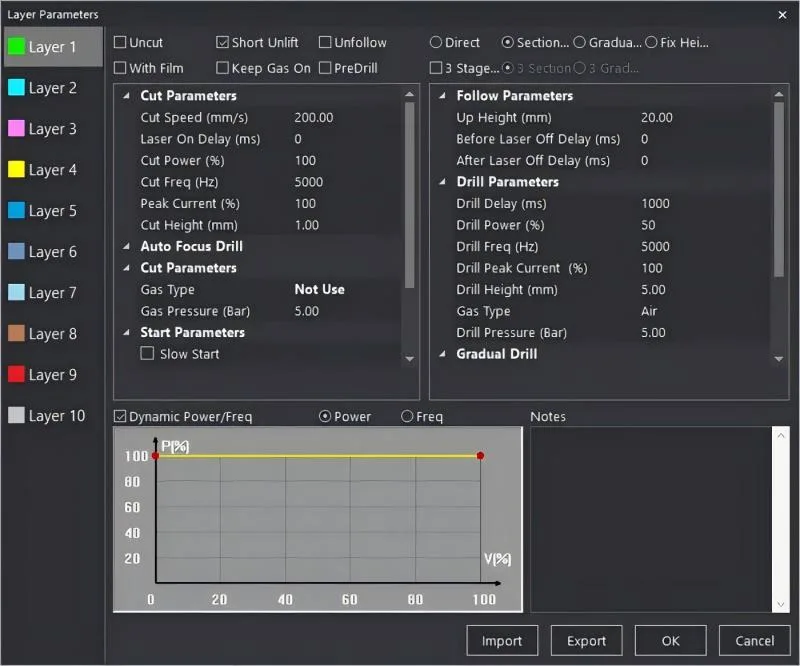Screen dimensions: 800x666
Task: Click the red curve point at V 100
Action: point(480,456)
